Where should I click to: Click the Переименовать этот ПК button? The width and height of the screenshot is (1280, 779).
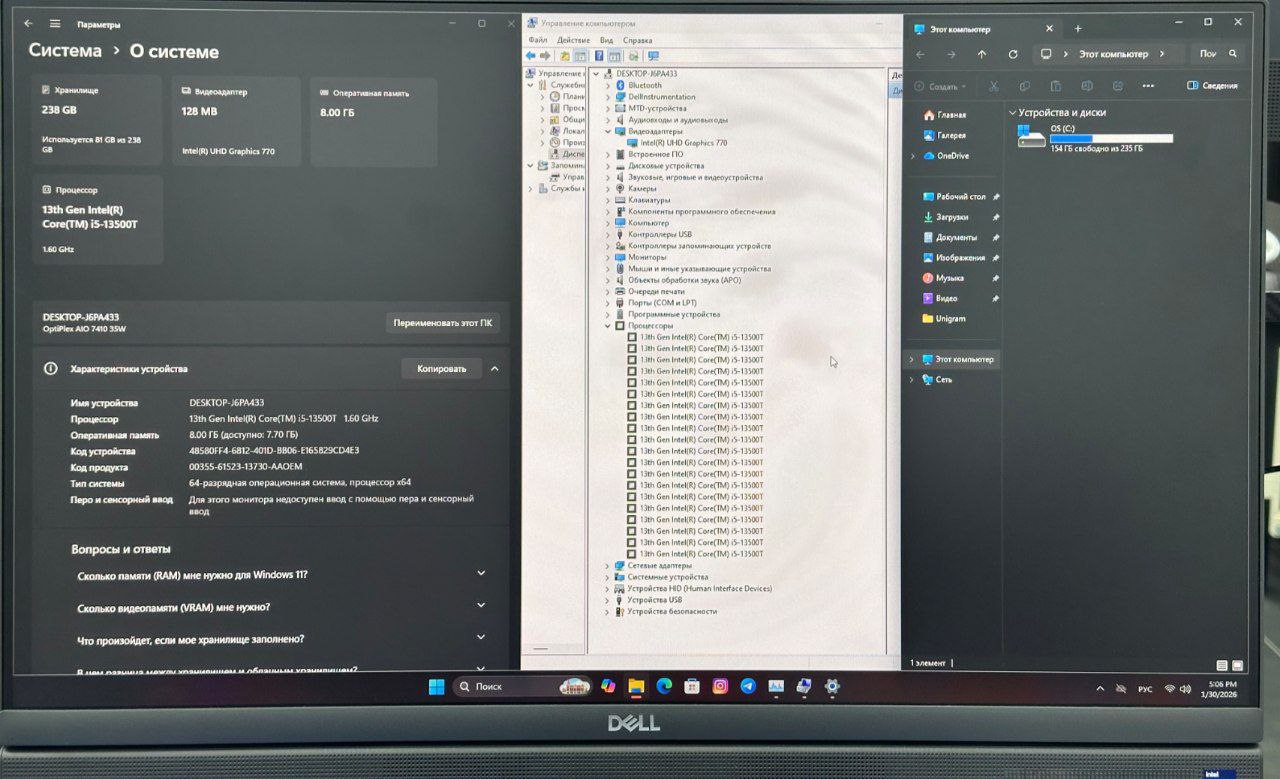coord(442,323)
